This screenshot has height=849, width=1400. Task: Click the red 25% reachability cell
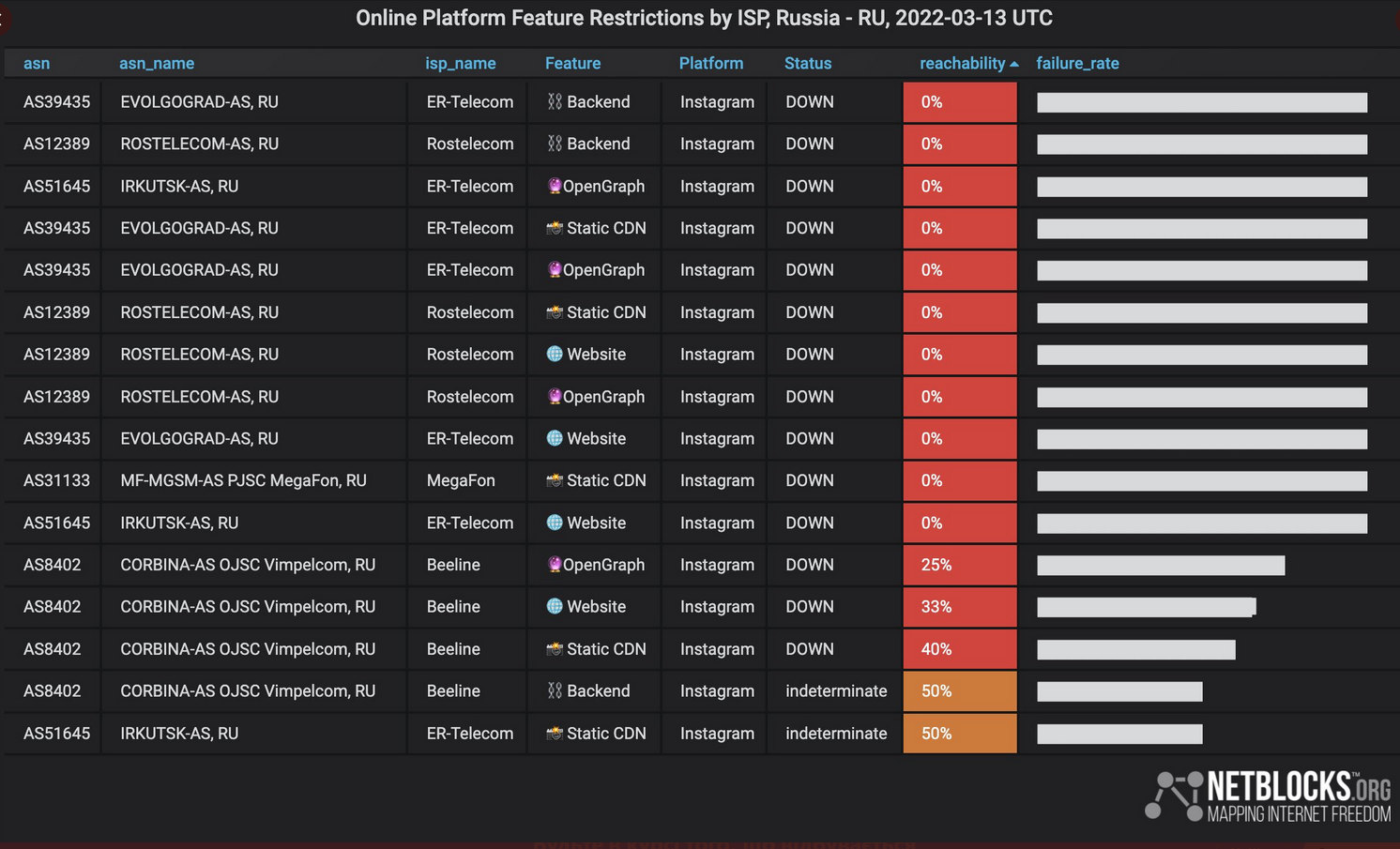click(x=959, y=565)
